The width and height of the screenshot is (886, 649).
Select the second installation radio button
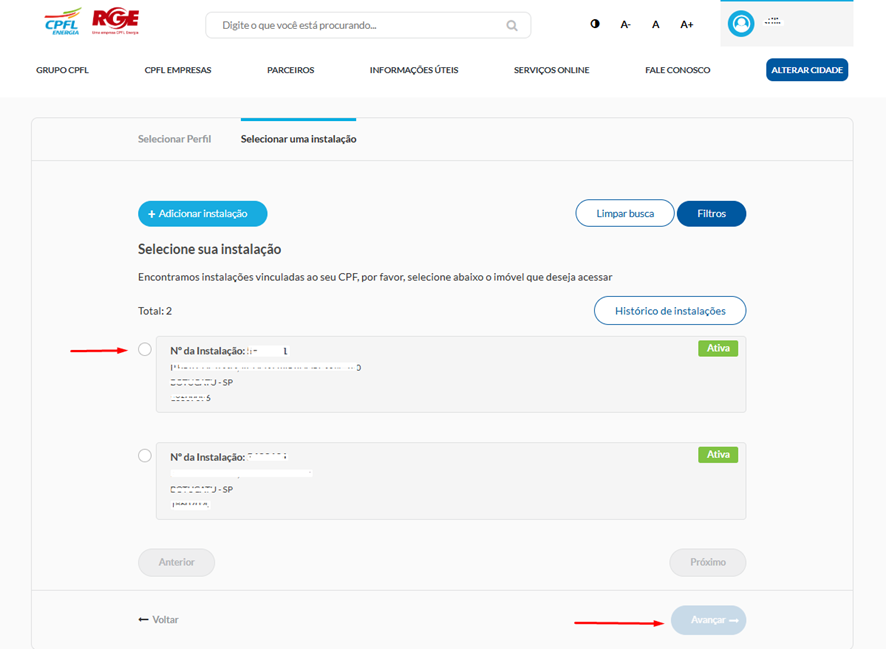pos(145,455)
